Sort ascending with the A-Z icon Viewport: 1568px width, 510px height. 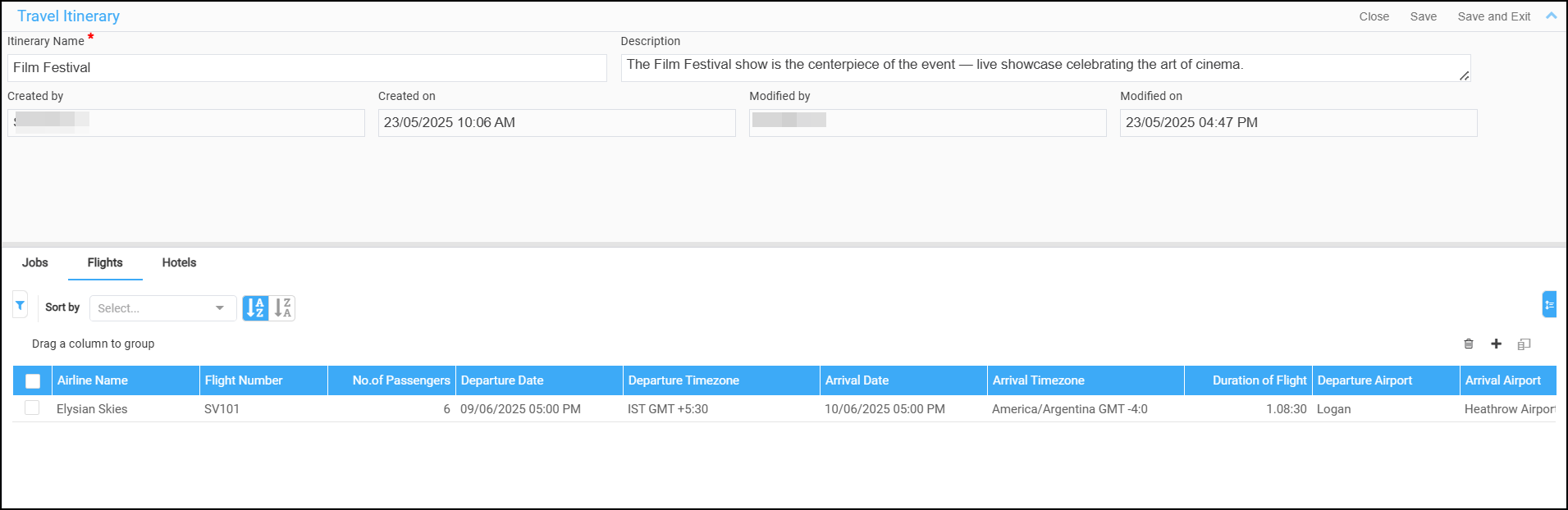point(255,308)
